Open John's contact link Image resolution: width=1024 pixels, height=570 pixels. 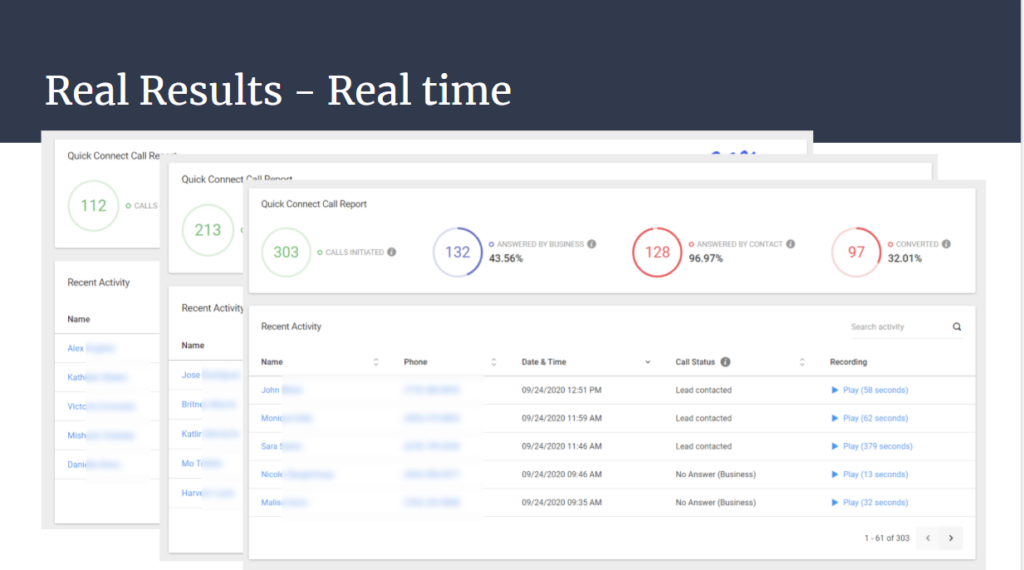[x=270, y=390]
